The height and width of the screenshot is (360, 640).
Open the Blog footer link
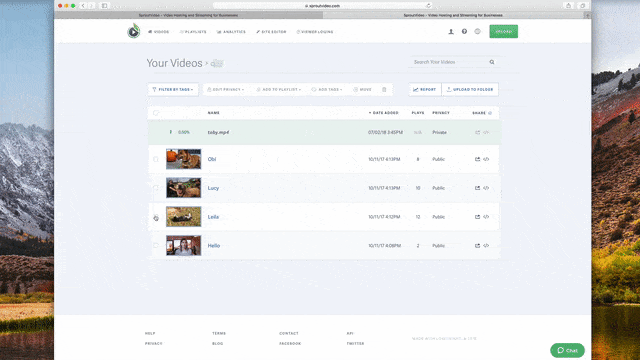(218, 344)
